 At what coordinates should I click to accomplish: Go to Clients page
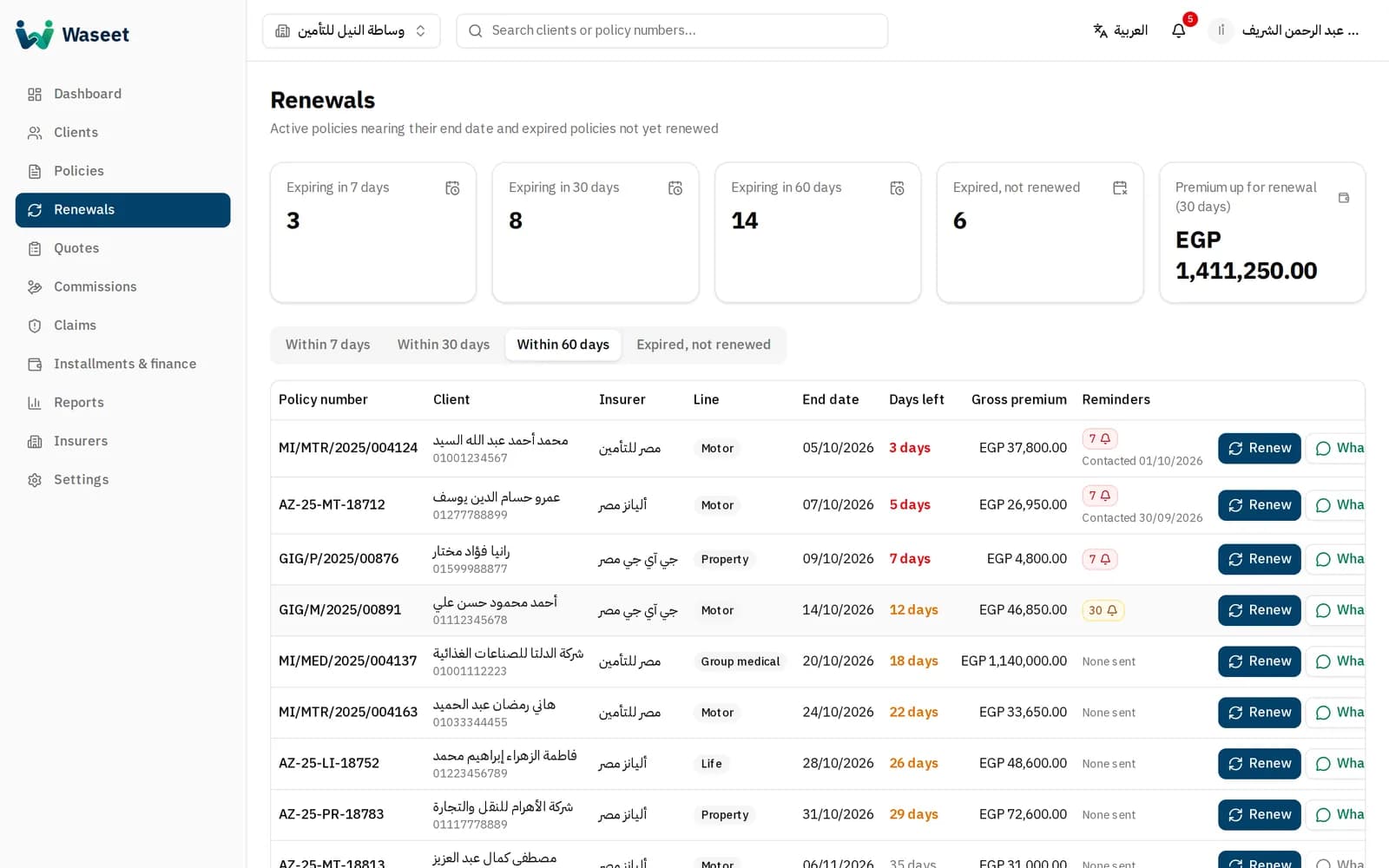coord(122,132)
